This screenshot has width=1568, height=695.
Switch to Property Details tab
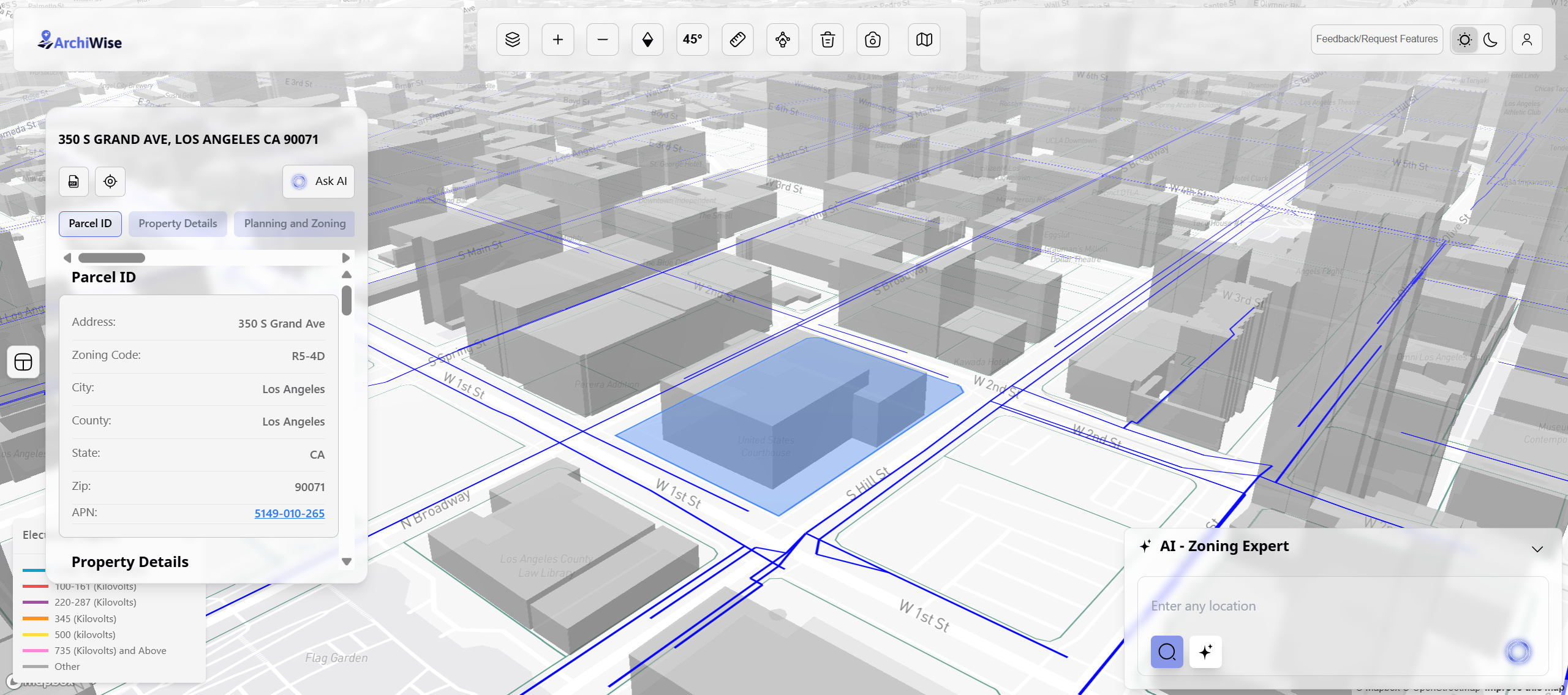click(x=178, y=224)
